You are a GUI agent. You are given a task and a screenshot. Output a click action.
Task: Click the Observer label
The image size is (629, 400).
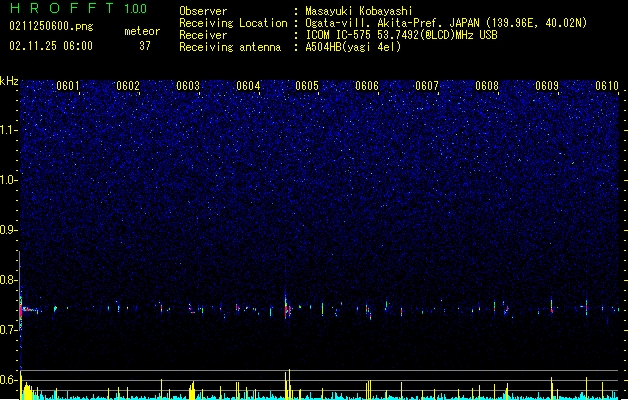[203, 11]
